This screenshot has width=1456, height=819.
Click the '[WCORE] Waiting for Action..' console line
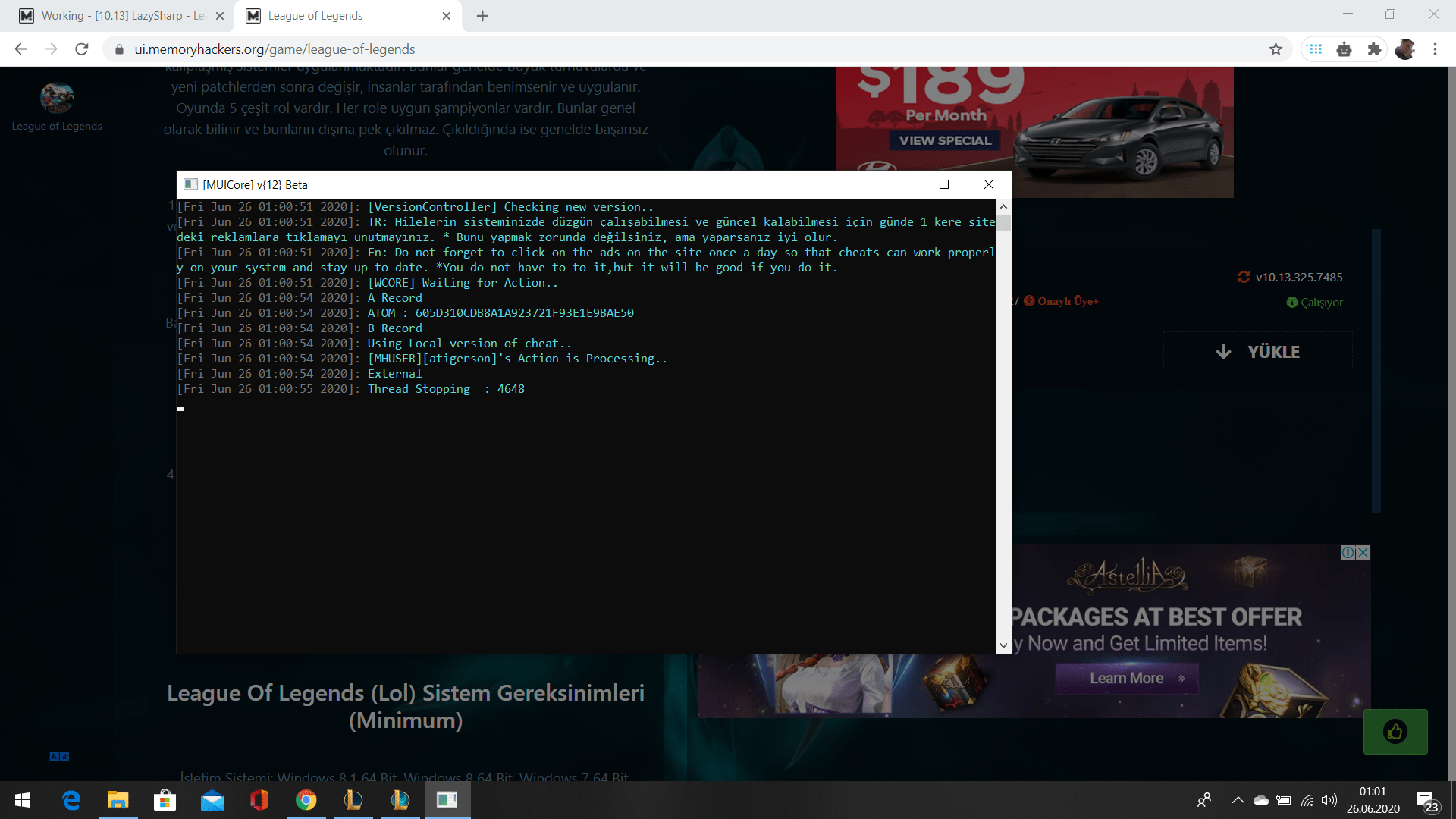tap(463, 282)
